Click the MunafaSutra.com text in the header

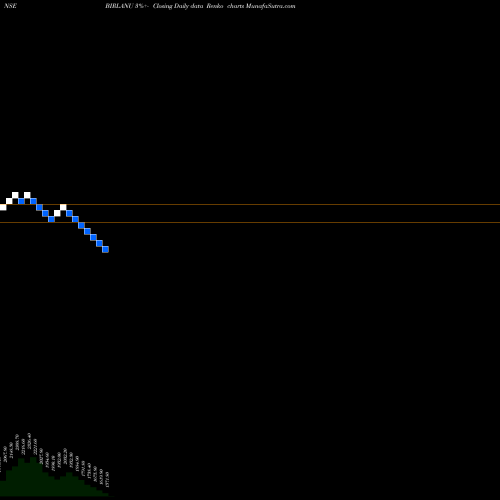coord(270,6)
